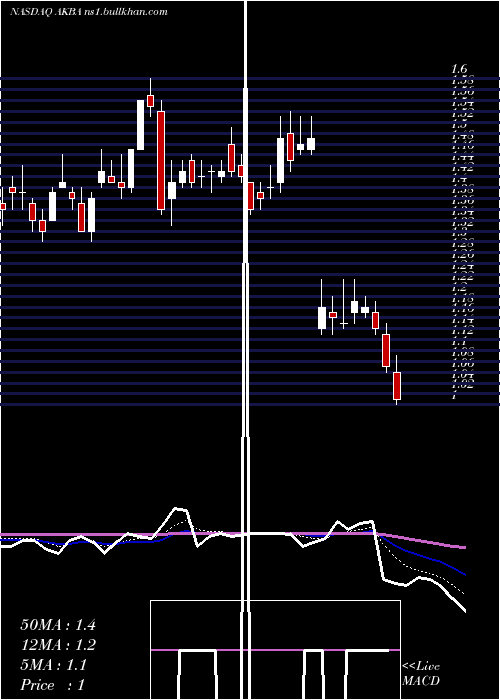Viewport: 500px width, 700px height.
Task: Click the <<Live MACD label
Action: pos(421,673)
